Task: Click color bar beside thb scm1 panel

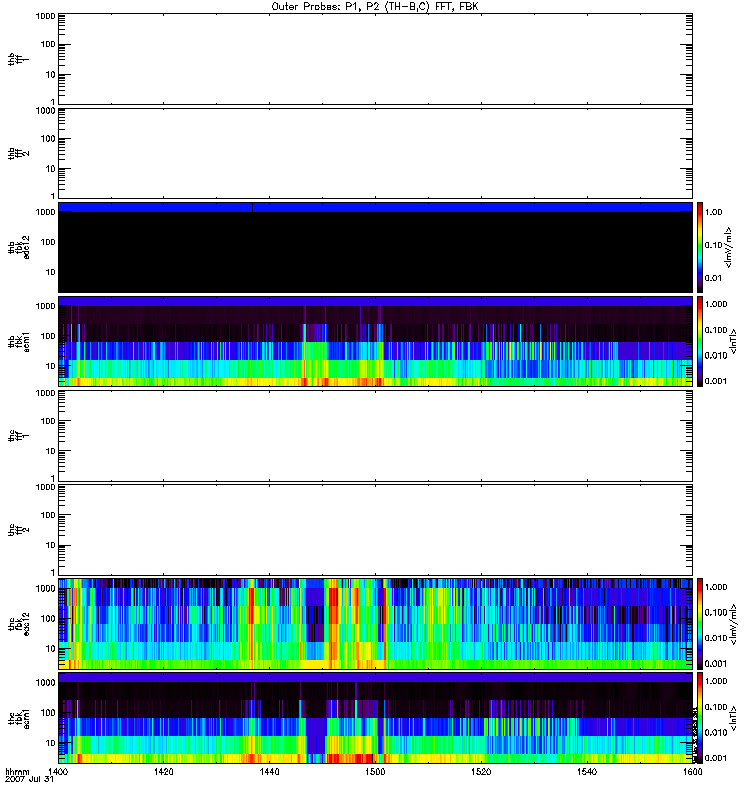Action: (x=701, y=341)
